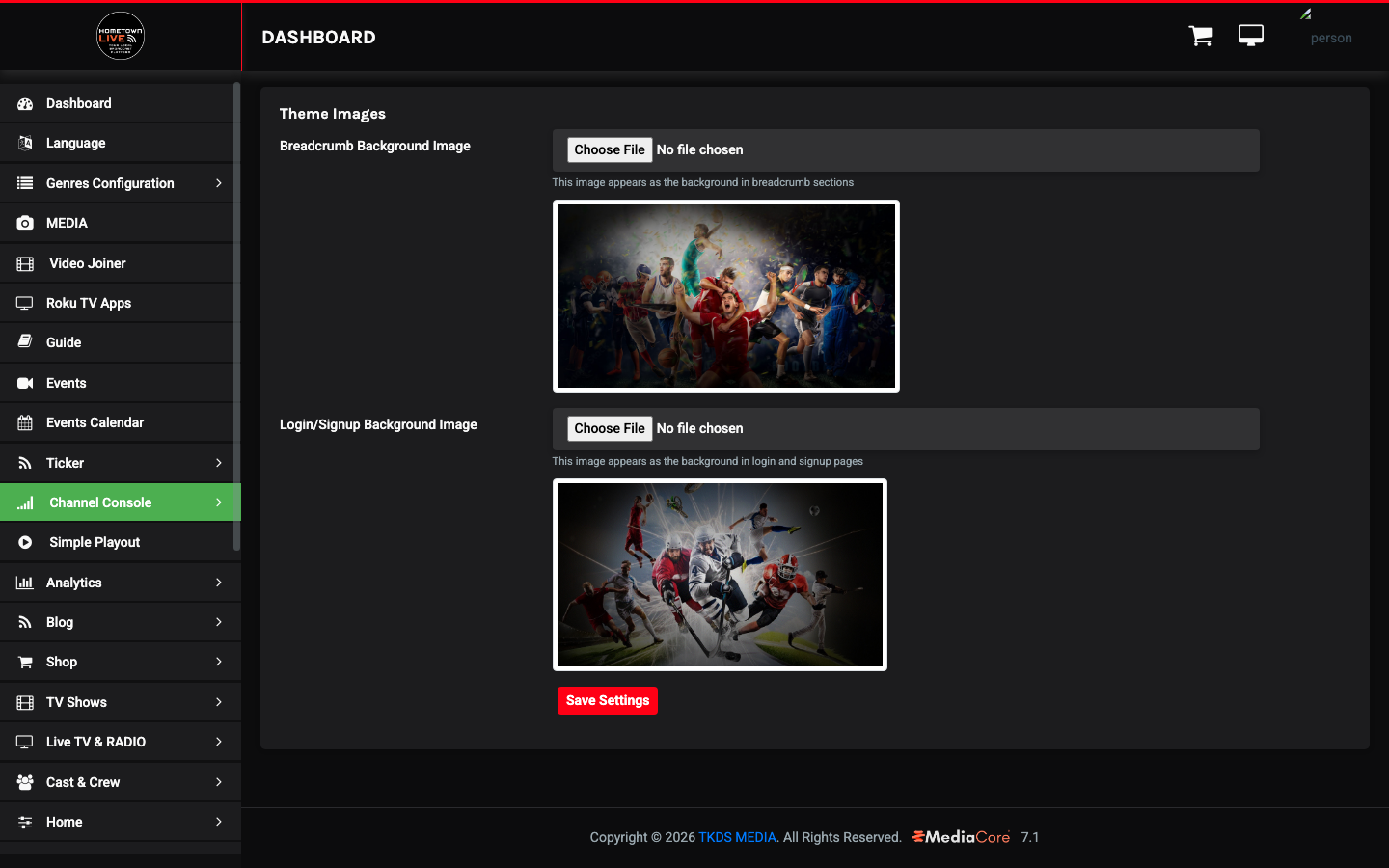Click the Channel Console signal bars icon
The height and width of the screenshot is (868, 1389).
pyautogui.click(x=25, y=502)
